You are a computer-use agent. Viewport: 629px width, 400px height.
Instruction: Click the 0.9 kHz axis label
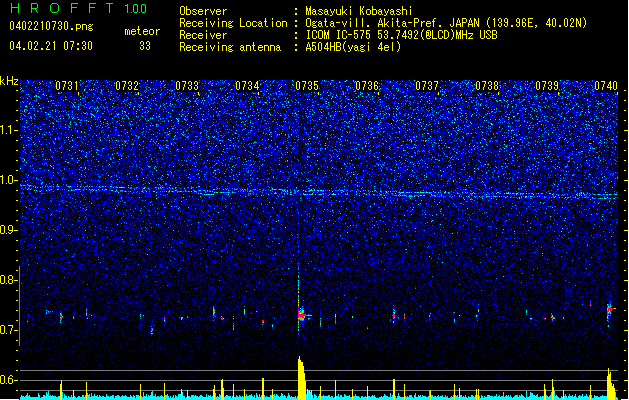(x=8, y=230)
